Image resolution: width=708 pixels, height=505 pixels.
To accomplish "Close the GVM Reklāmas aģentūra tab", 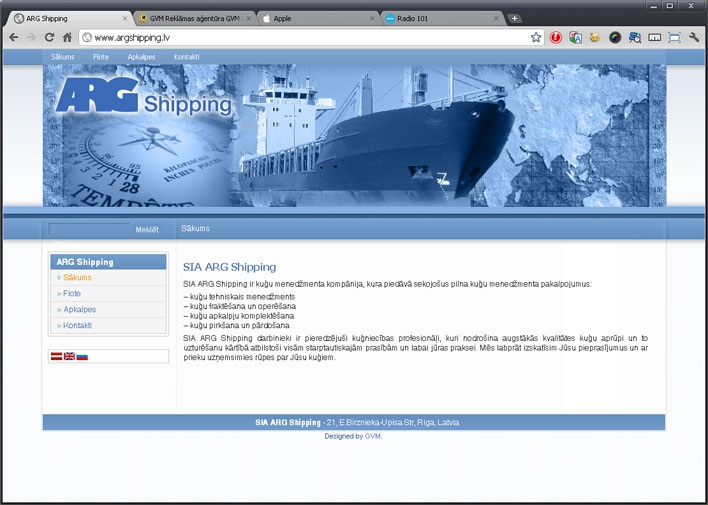I will pos(248,19).
